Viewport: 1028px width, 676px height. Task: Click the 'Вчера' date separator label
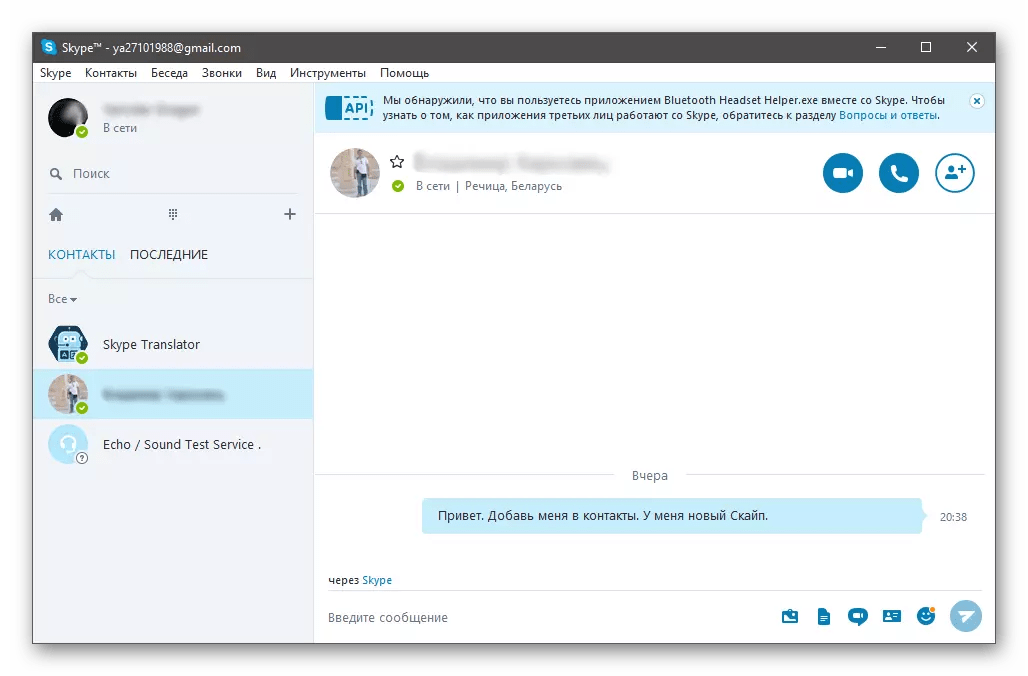pyautogui.click(x=650, y=475)
